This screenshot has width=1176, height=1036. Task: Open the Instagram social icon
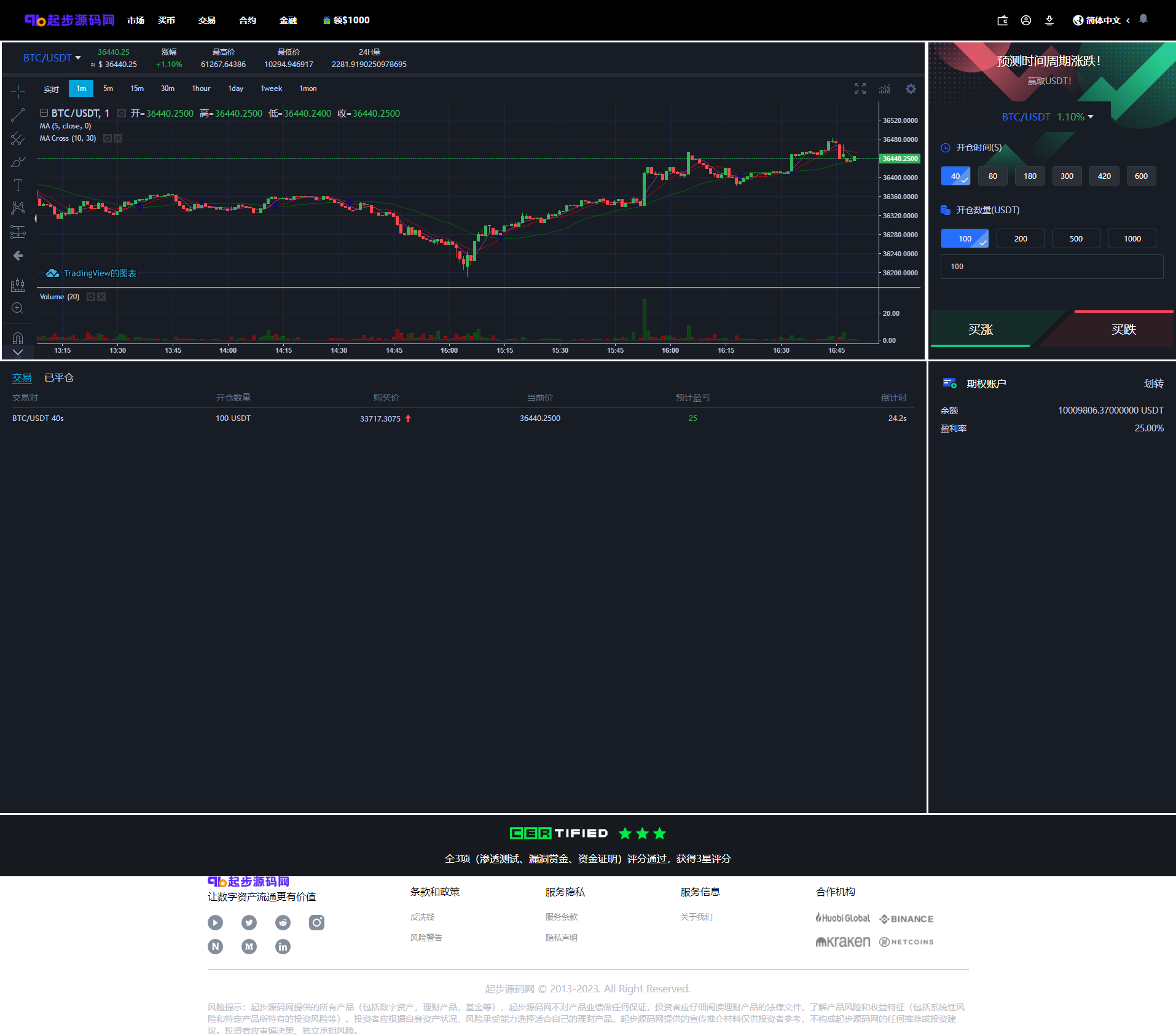click(x=316, y=922)
